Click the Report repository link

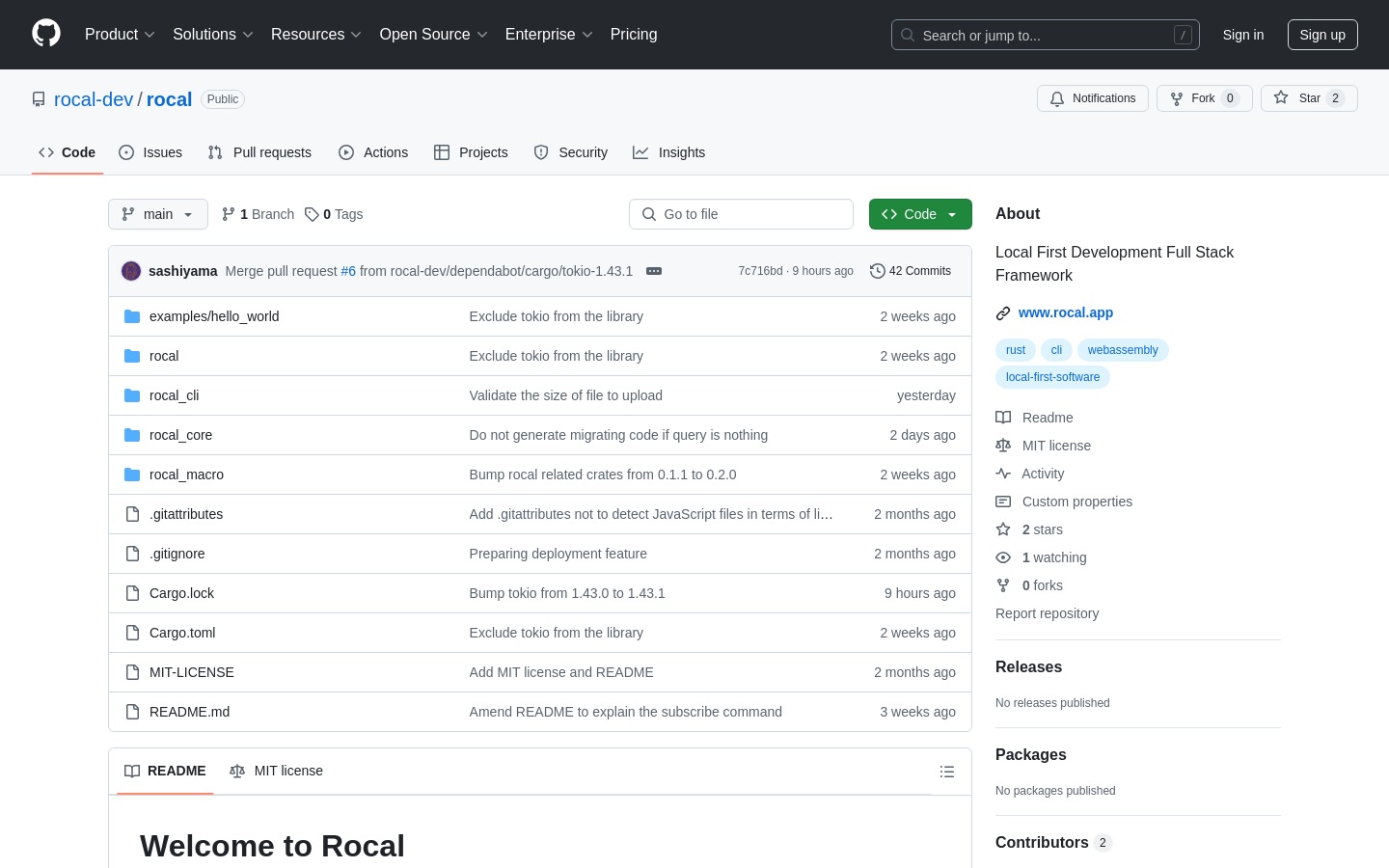1047,613
